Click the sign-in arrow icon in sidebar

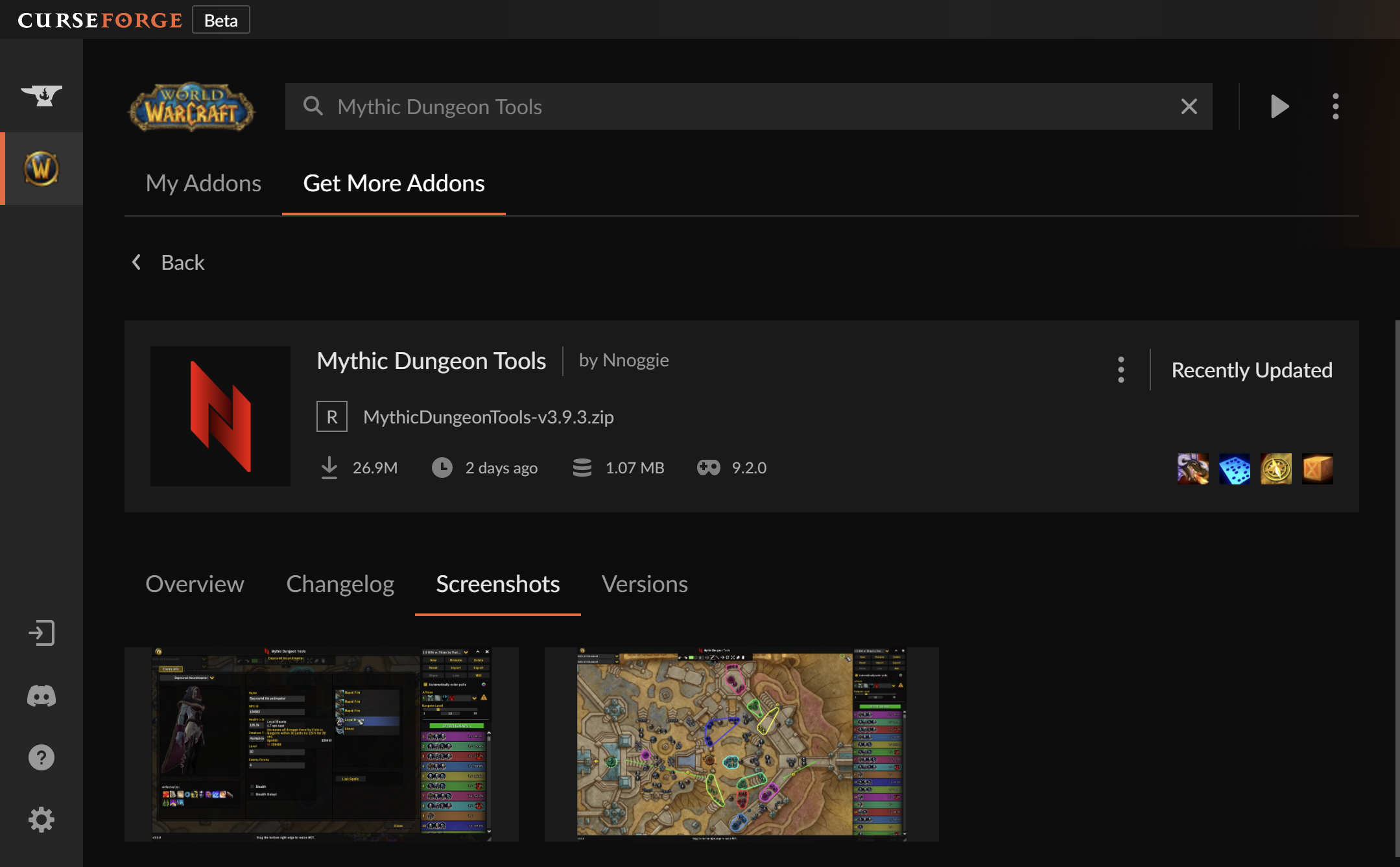point(42,633)
